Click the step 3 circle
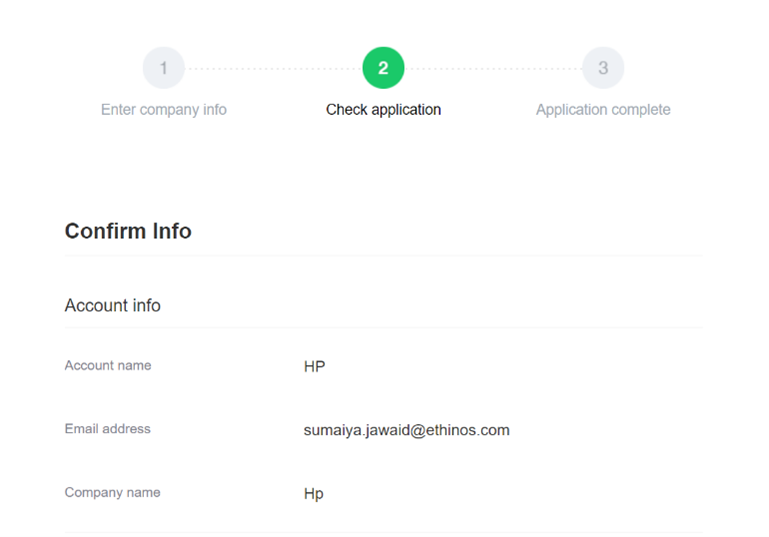769x537 pixels. click(603, 69)
